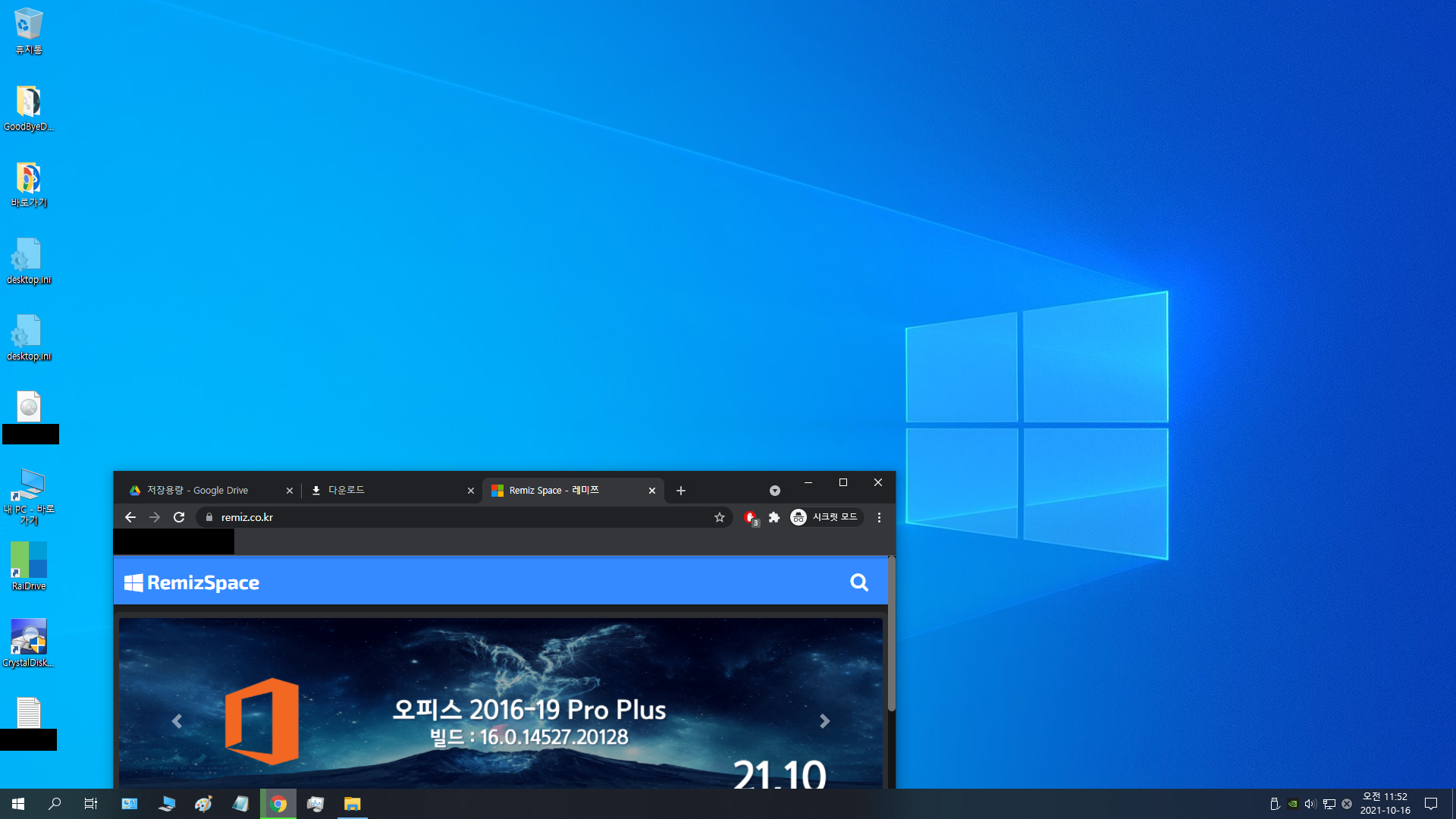Close the Google Drive tab
The width and height of the screenshot is (1456, 819).
coord(289,491)
